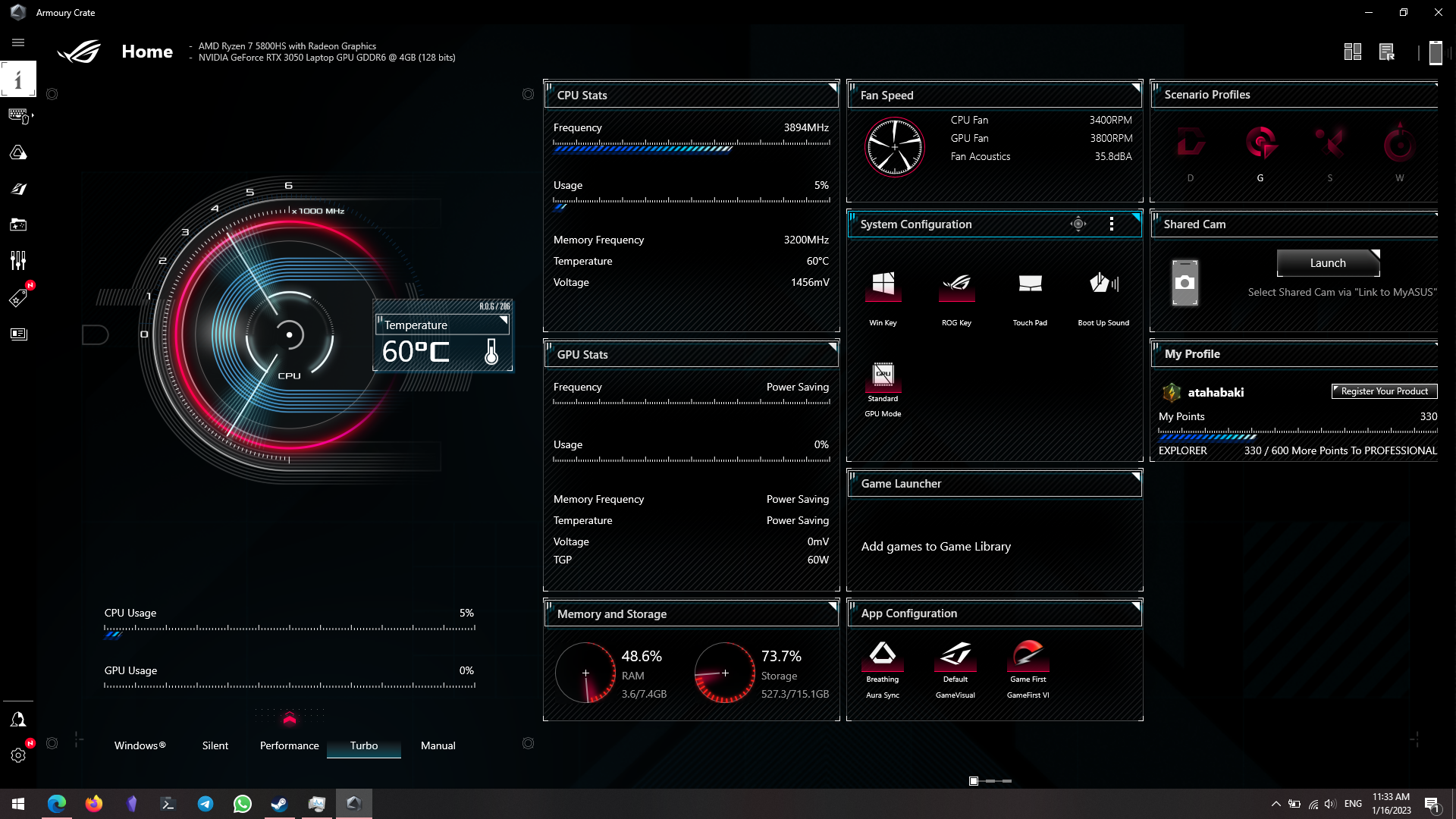Open the GameFirst VI app icon
This screenshot has height=819, width=1456.
(x=1028, y=655)
